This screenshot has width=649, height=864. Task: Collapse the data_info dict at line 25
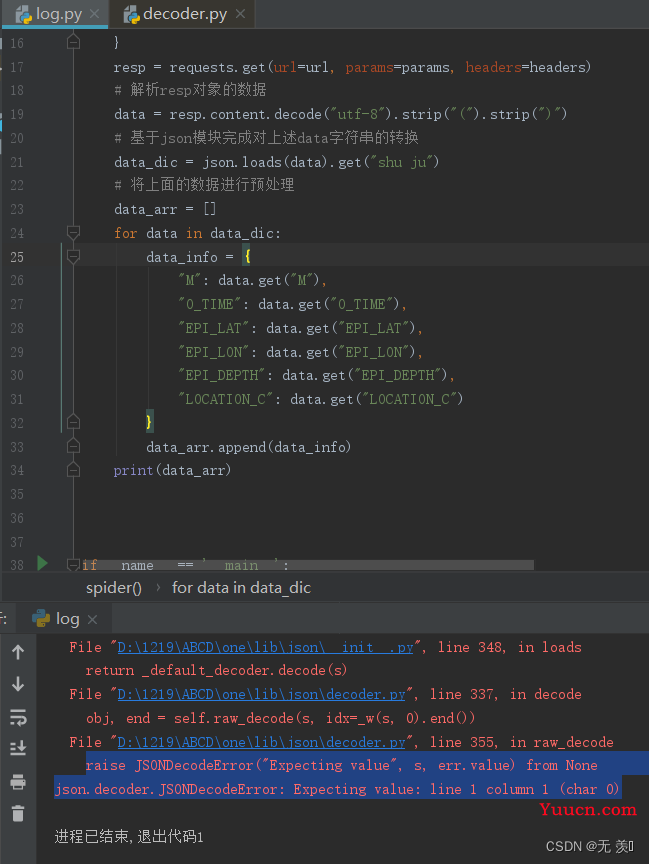pos(73,256)
